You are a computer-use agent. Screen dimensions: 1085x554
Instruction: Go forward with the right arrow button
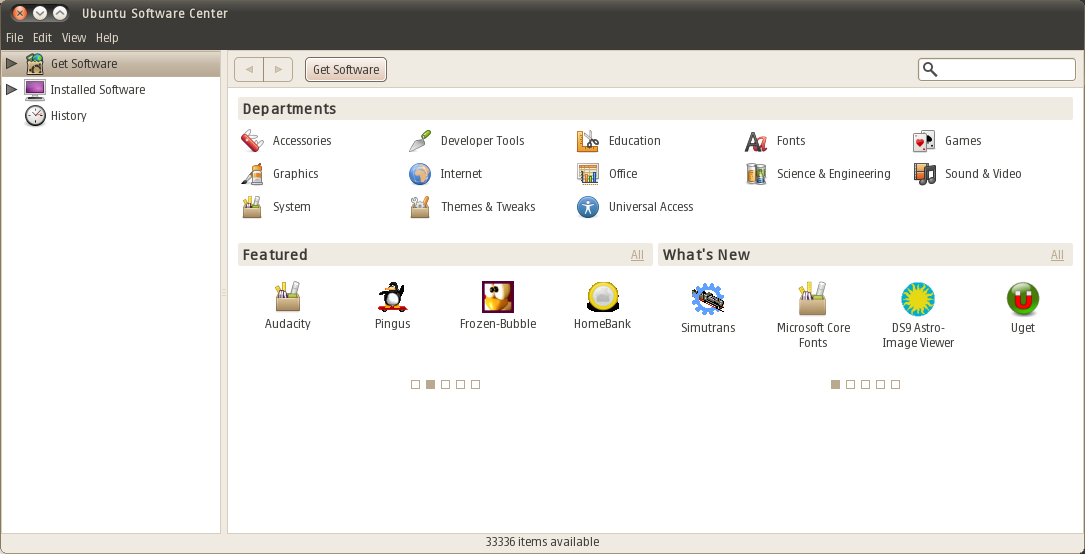click(278, 70)
